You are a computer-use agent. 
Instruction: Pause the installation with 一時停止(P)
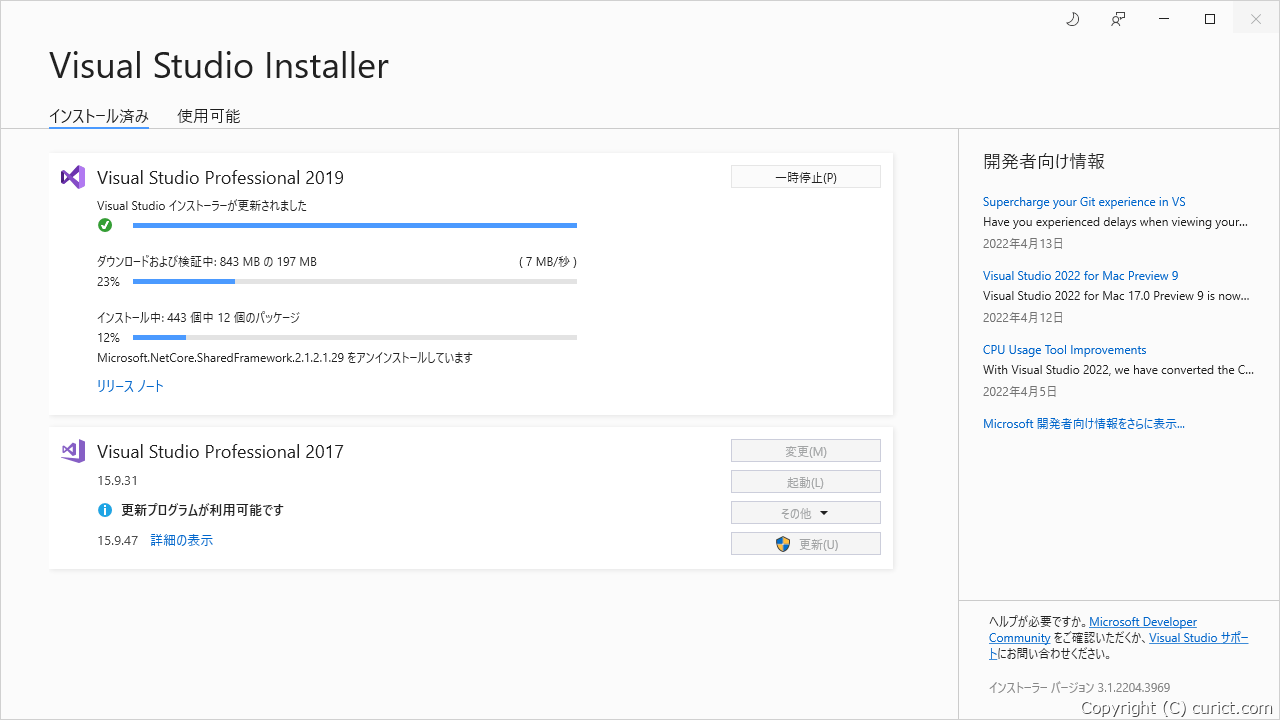click(x=805, y=176)
